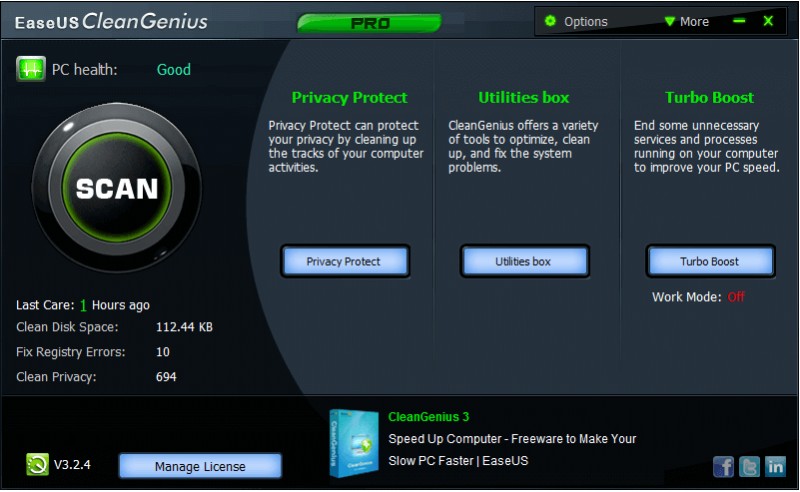Open the Options gear menu
The image size is (800, 492).
[x=576, y=21]
